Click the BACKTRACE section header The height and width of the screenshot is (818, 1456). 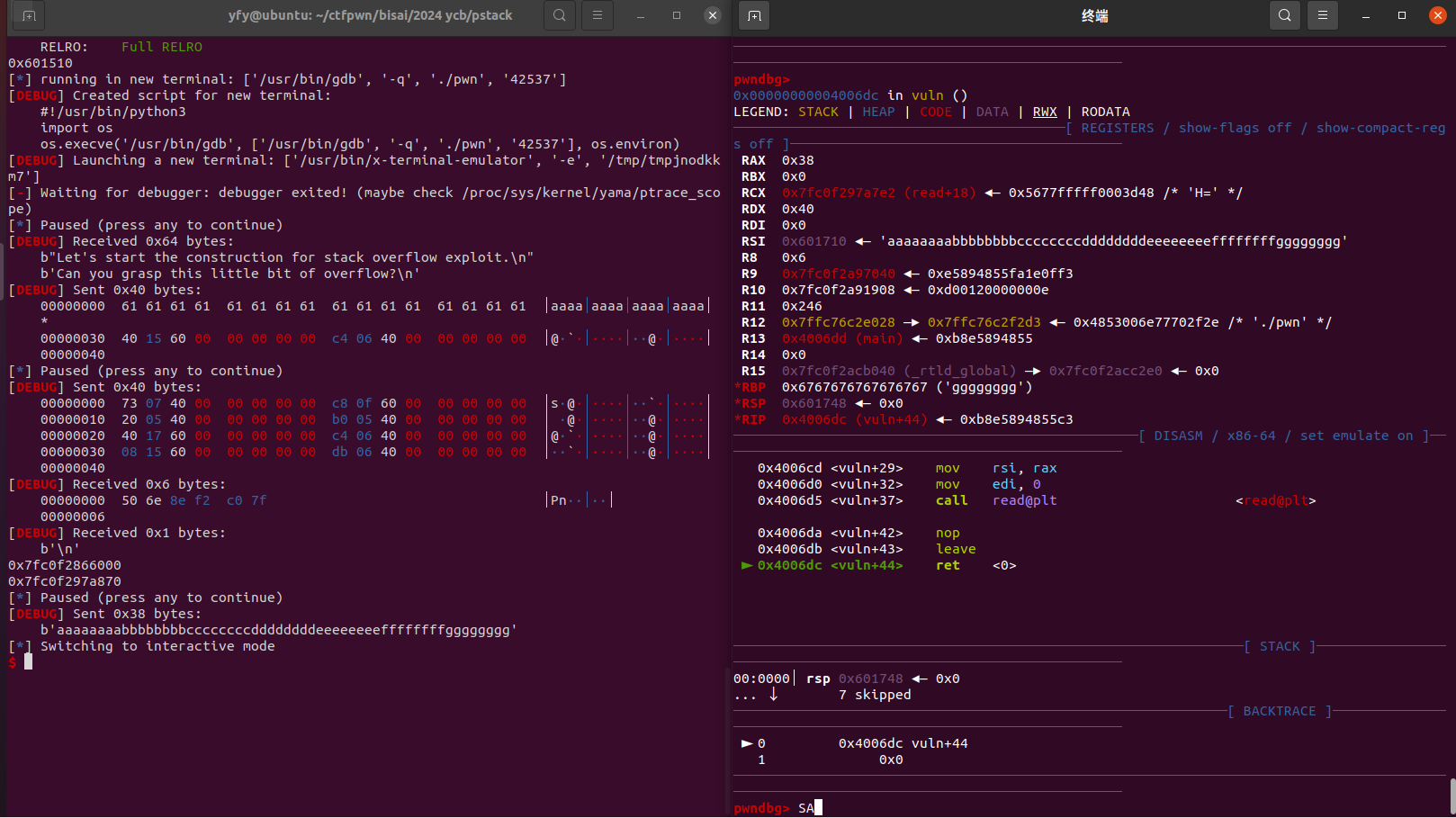tap(1280, 711)
